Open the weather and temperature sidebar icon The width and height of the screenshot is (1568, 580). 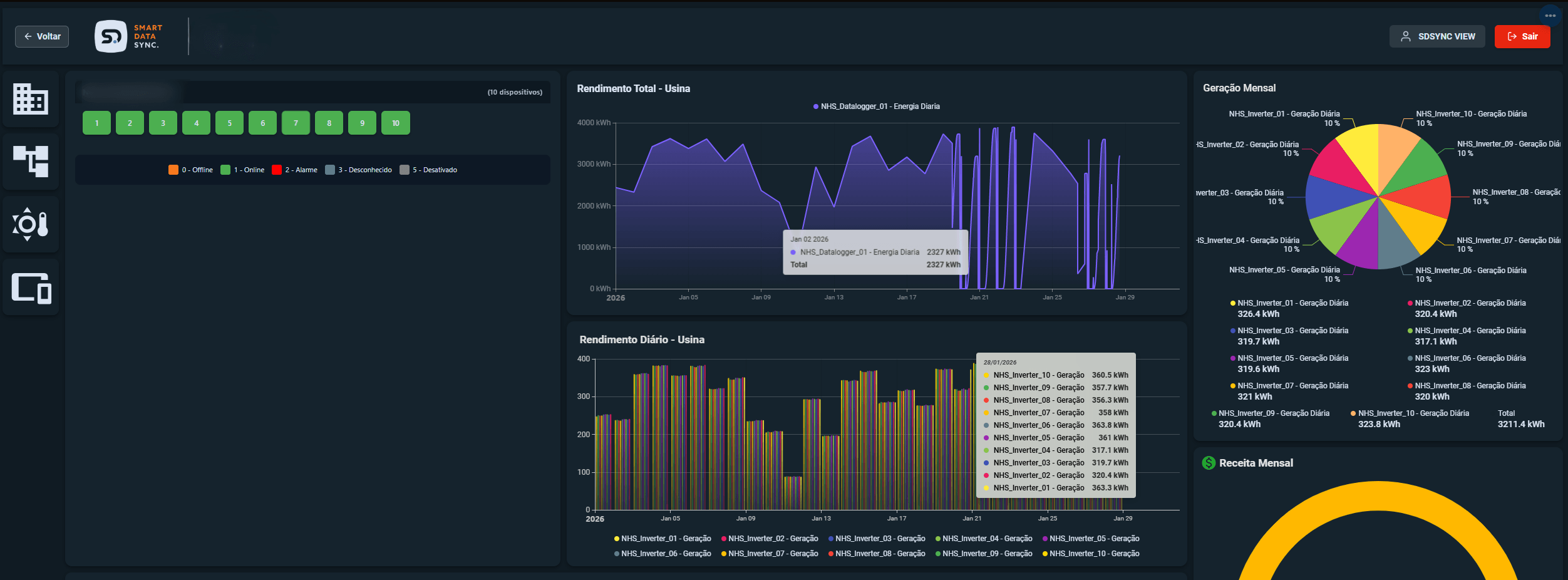(31, 224)
